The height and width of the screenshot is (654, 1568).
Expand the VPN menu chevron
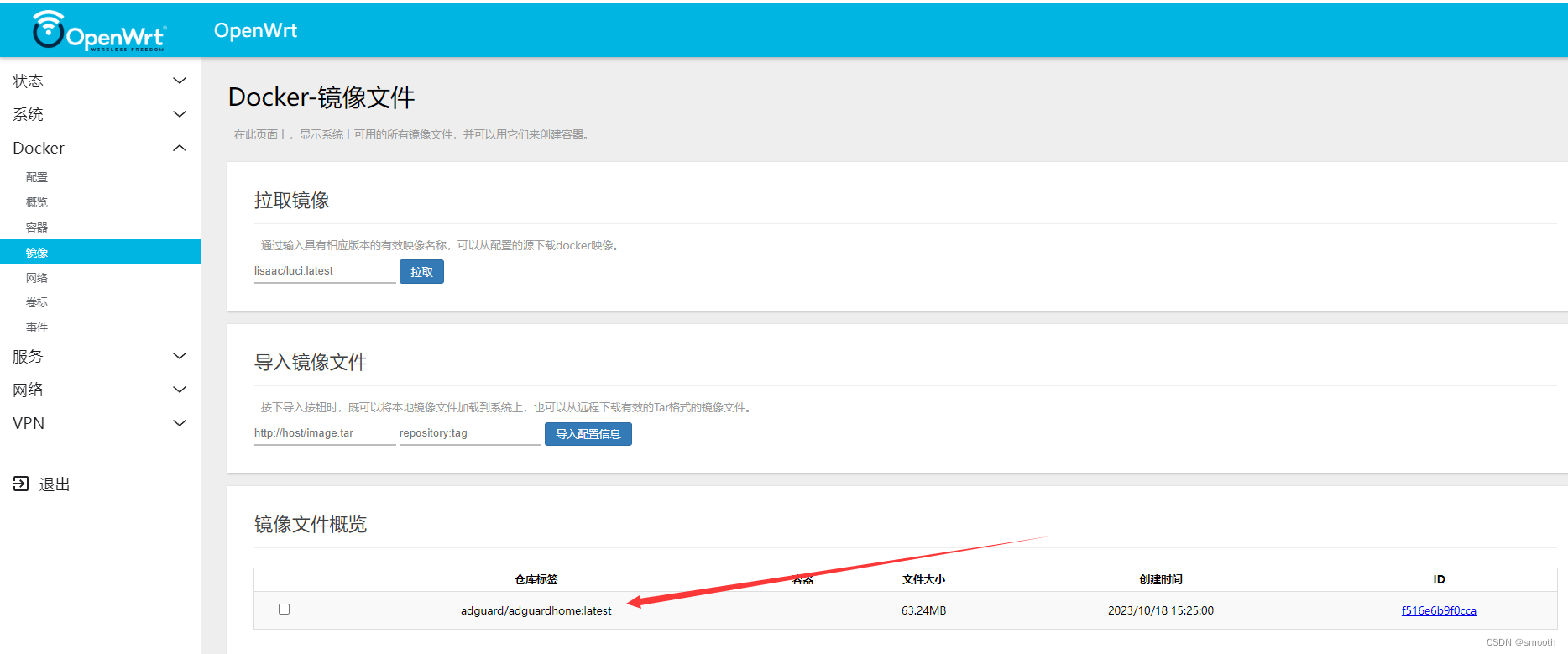[x=179, y=423]
